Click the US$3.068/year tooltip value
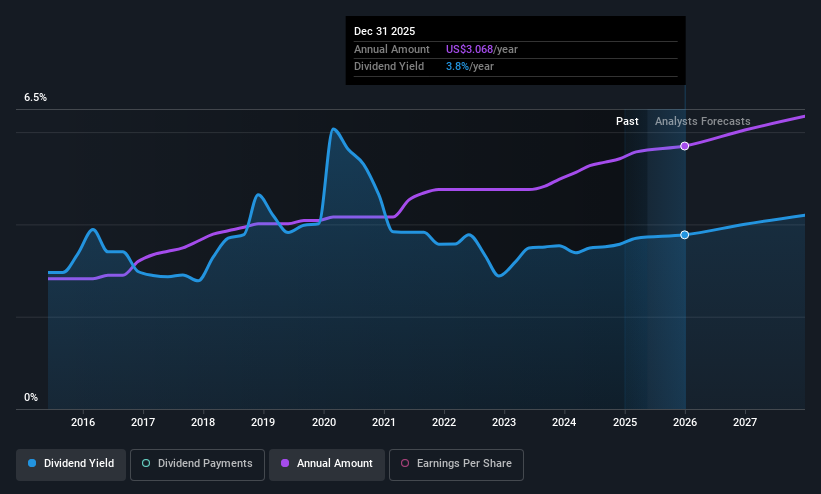Viewport: 821px width, 494px height. coord(482,49)
